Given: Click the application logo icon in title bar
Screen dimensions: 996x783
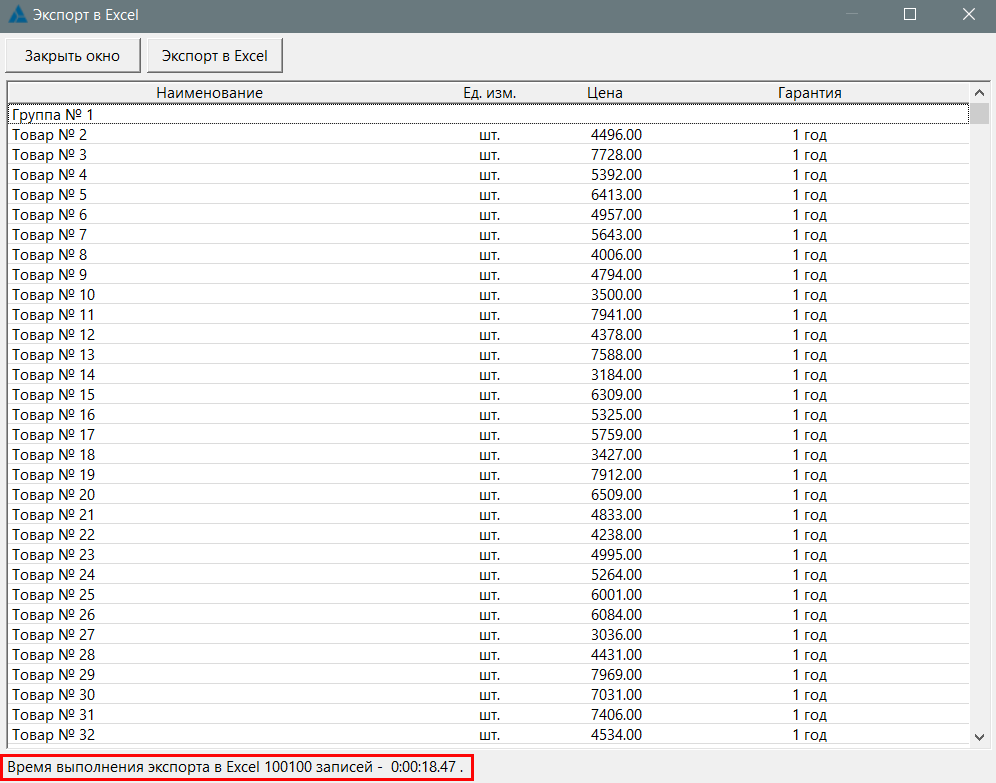Looking at the screenshot, I should pos(18,15).
